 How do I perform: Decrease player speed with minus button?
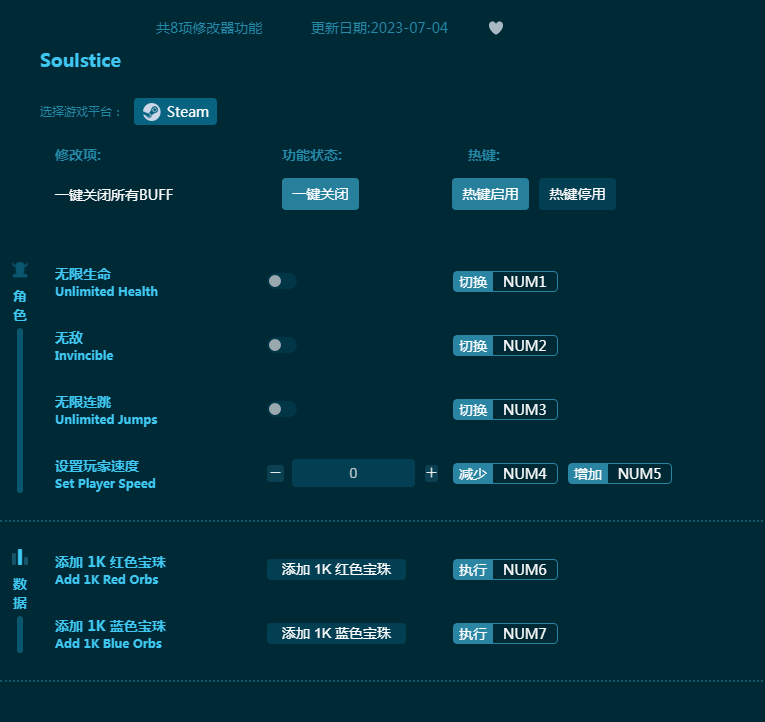[276, 473]
